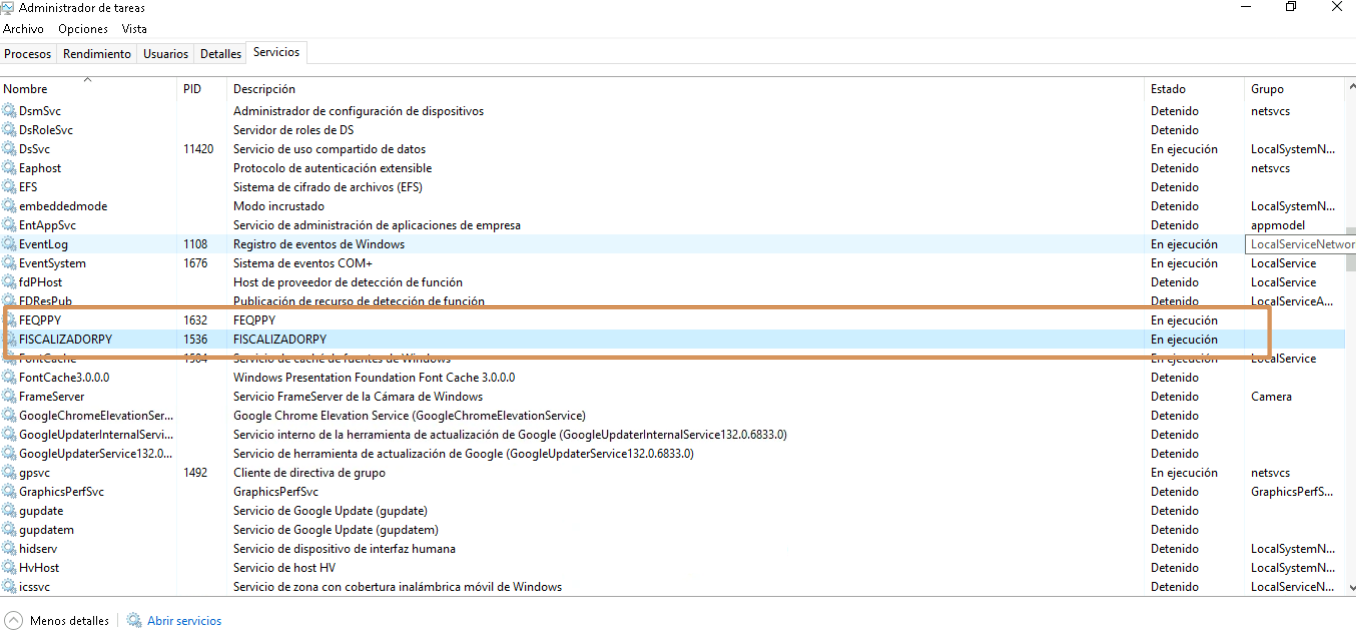This screenshot has width=1356, height=636.
Task: Click the icon beside HvHost service
Action: pos(10,568)
